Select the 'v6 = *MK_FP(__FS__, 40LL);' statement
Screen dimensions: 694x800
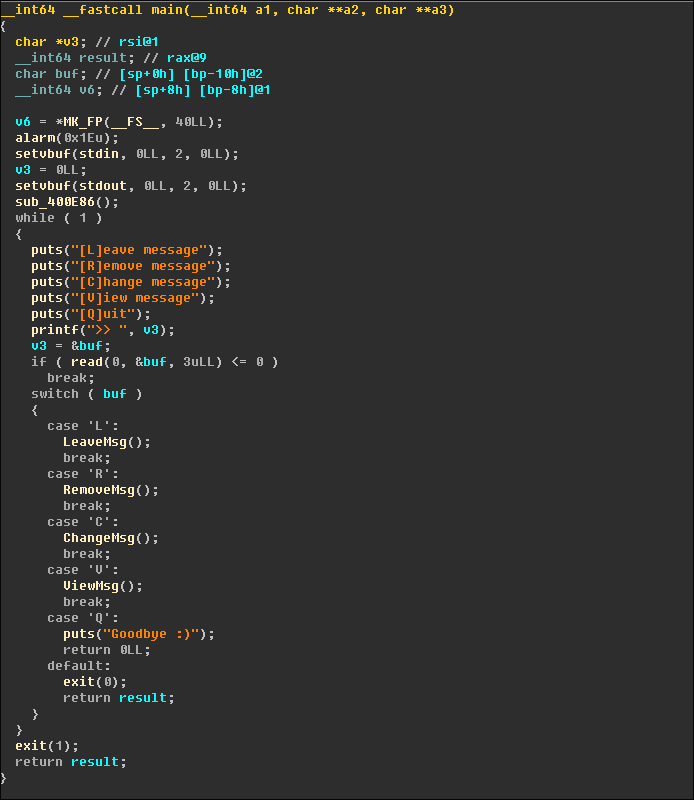tap(119, 122)
